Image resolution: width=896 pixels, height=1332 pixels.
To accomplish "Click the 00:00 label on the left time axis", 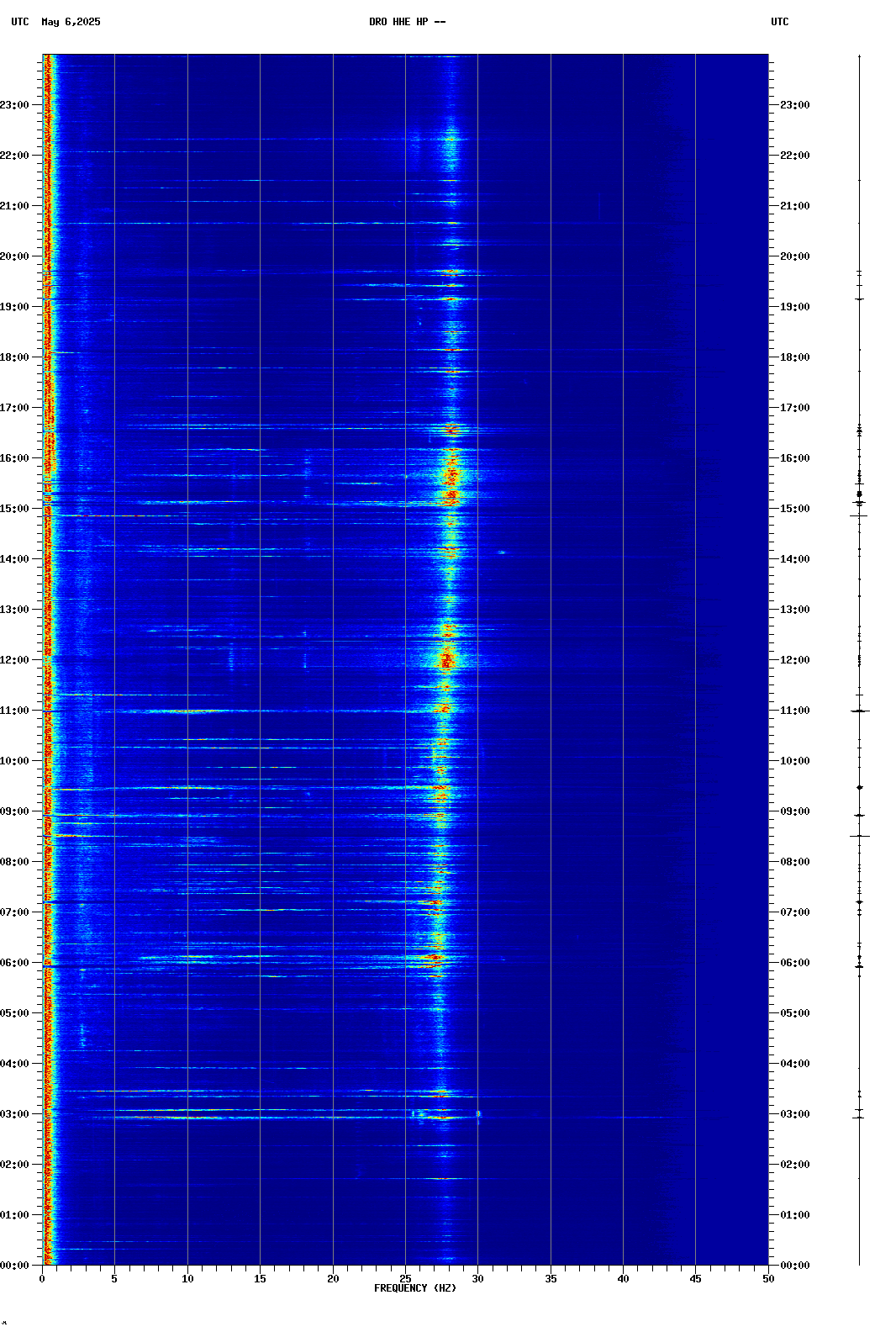I will click(x=14, y=1266).
